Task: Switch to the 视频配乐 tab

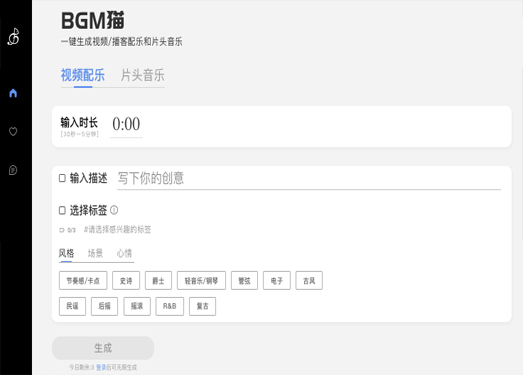Action: [83, 75]
